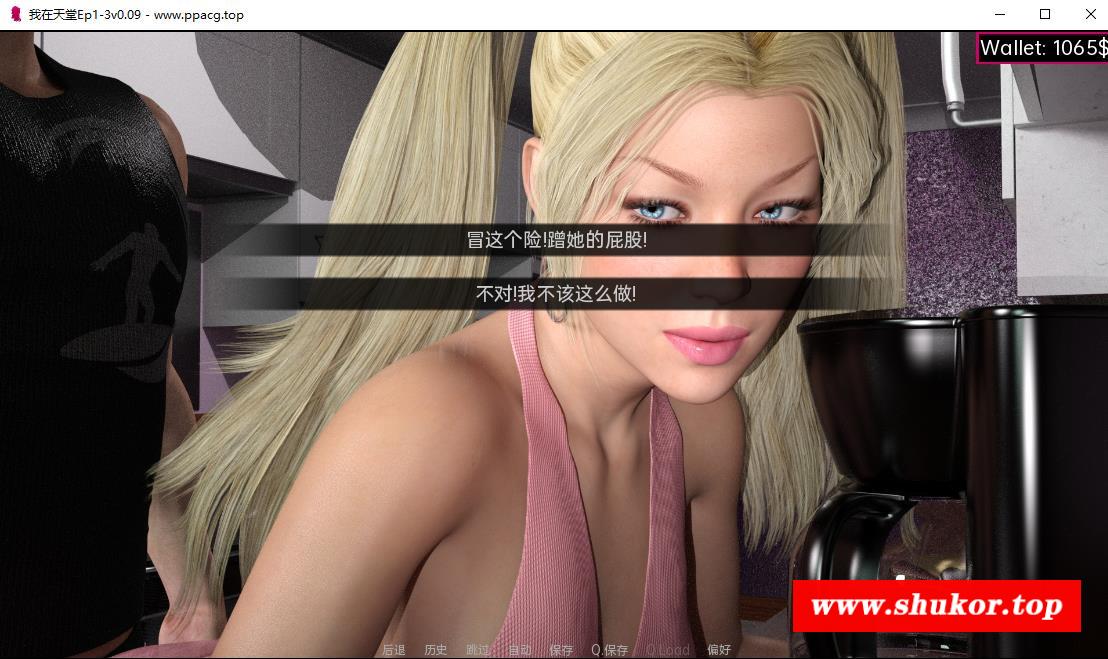Toggle 自动 auto-forward mode
This screenshot has width=1108, height=659.
[x=519, y=650]
